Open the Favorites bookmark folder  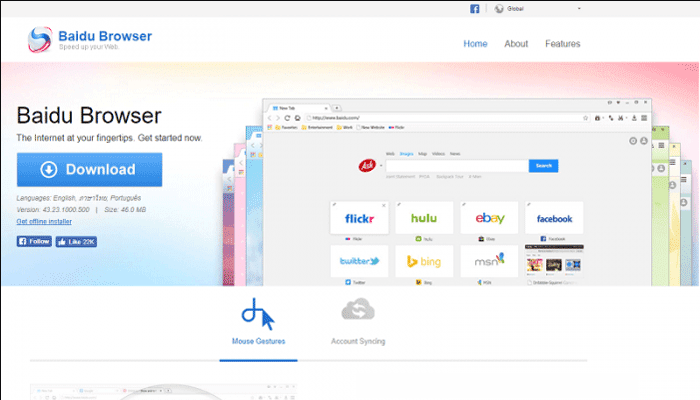coord(287,127)
